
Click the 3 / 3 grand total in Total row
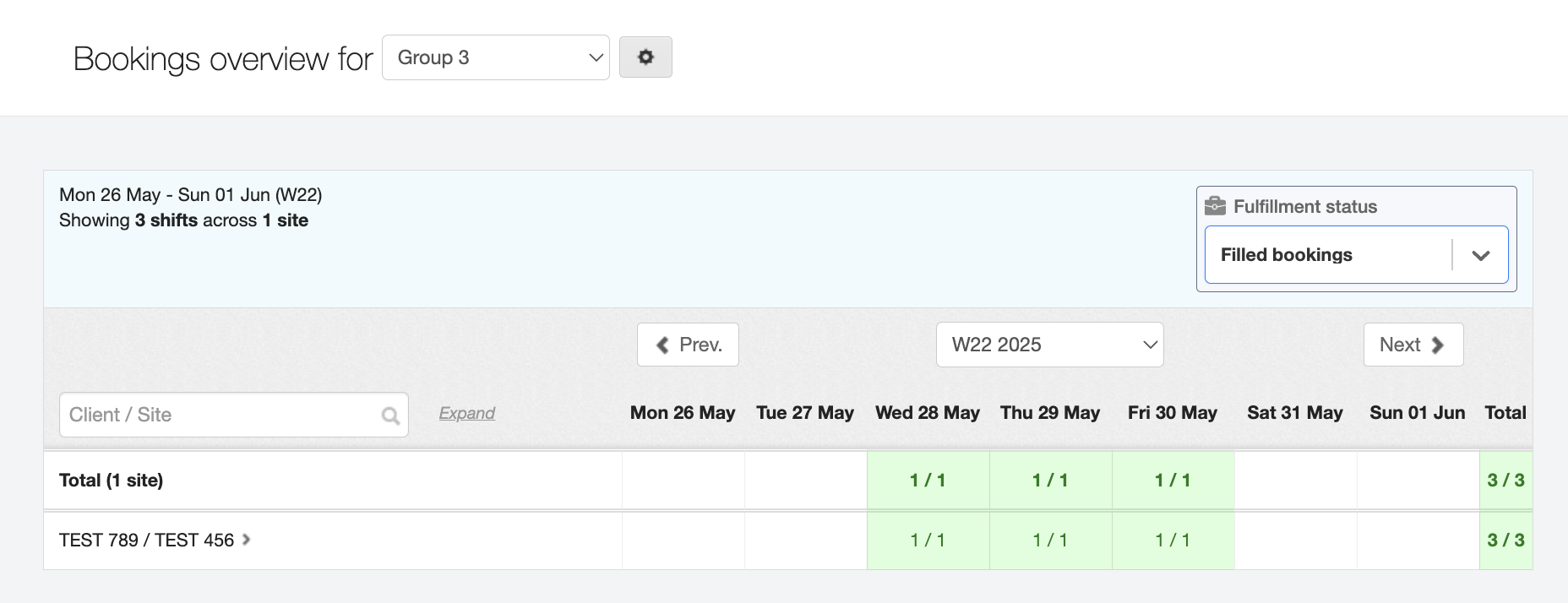[x=1505, y=481]
